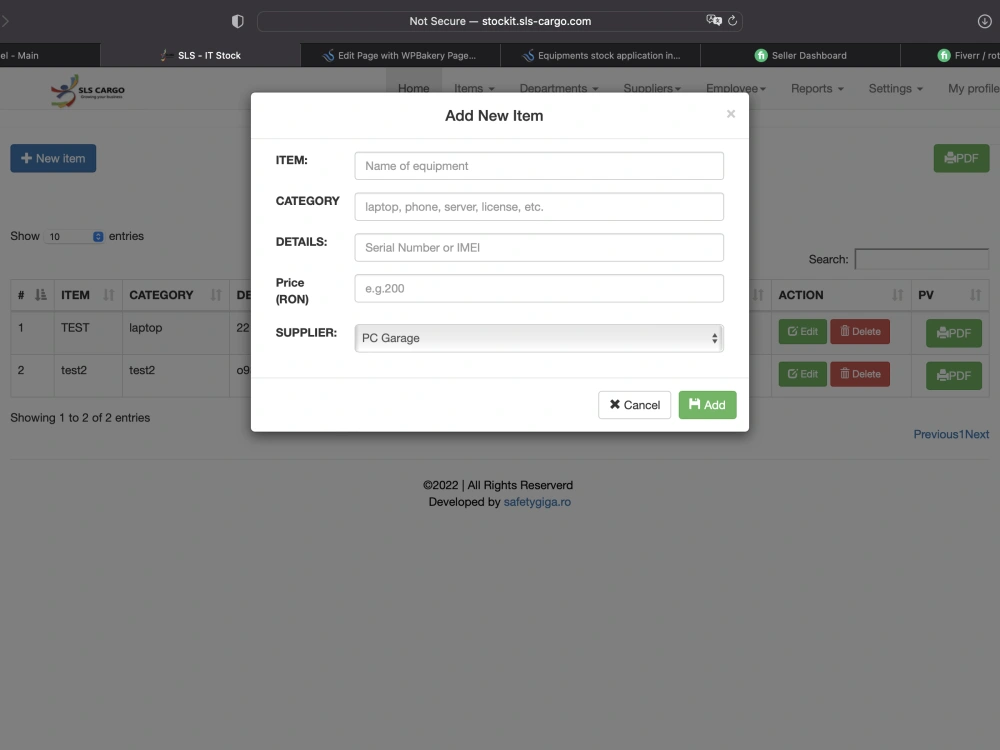This screenshot has height=750, width=1000.
Task: Cancel adding the new item
Action: [x=635, y=405]
